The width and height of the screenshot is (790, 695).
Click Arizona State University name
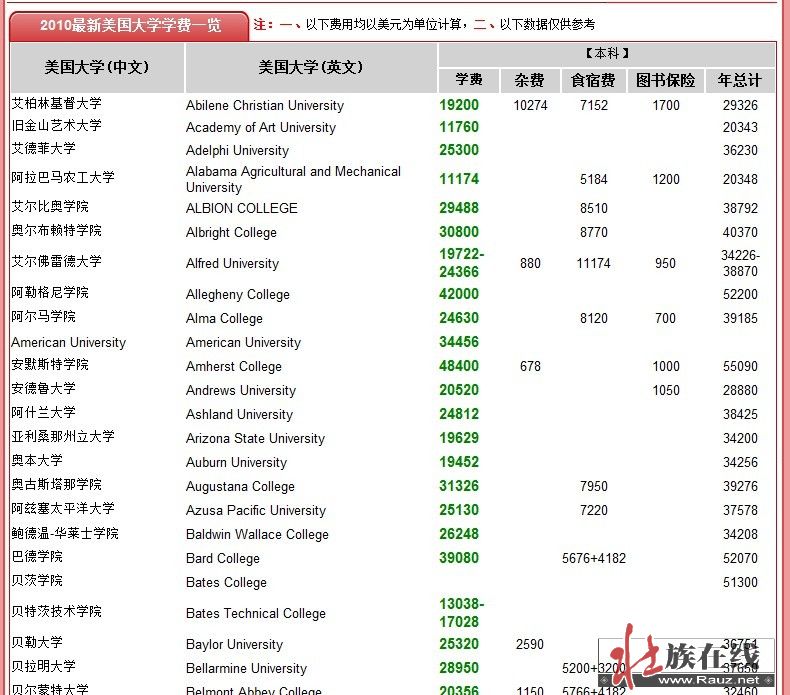[255, 438]
